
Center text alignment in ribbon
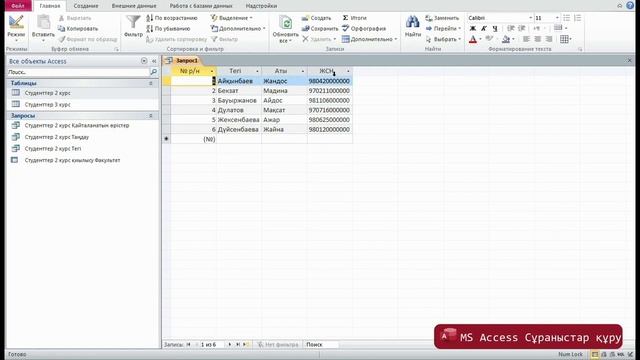(x=538, y=39)
